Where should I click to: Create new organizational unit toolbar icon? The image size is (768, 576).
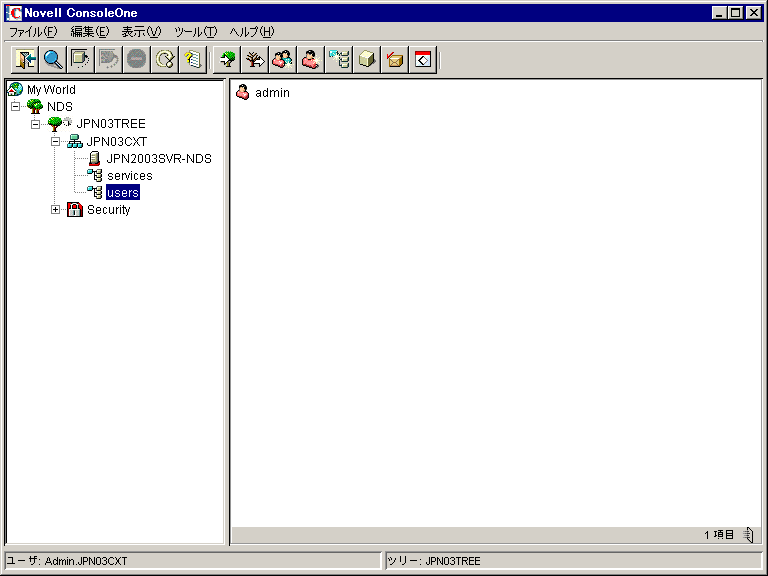[x=339, y=60]
